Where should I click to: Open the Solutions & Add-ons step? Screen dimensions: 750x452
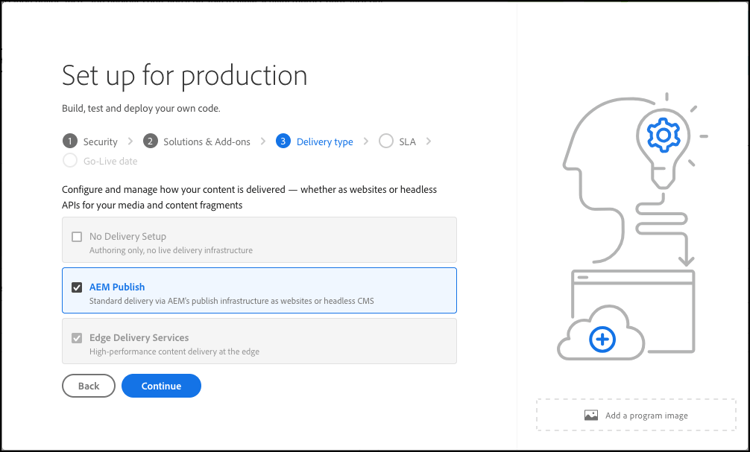206,142
